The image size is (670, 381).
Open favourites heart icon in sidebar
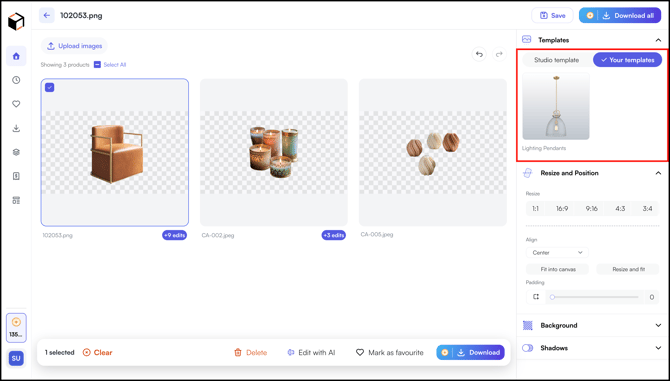[x=16, y=104]
